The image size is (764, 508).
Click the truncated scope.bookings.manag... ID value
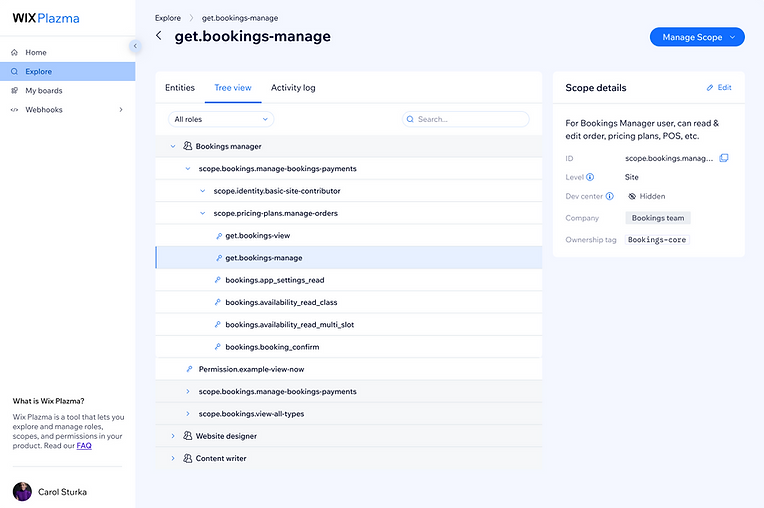pyautogui.click(x=668, y=158)
